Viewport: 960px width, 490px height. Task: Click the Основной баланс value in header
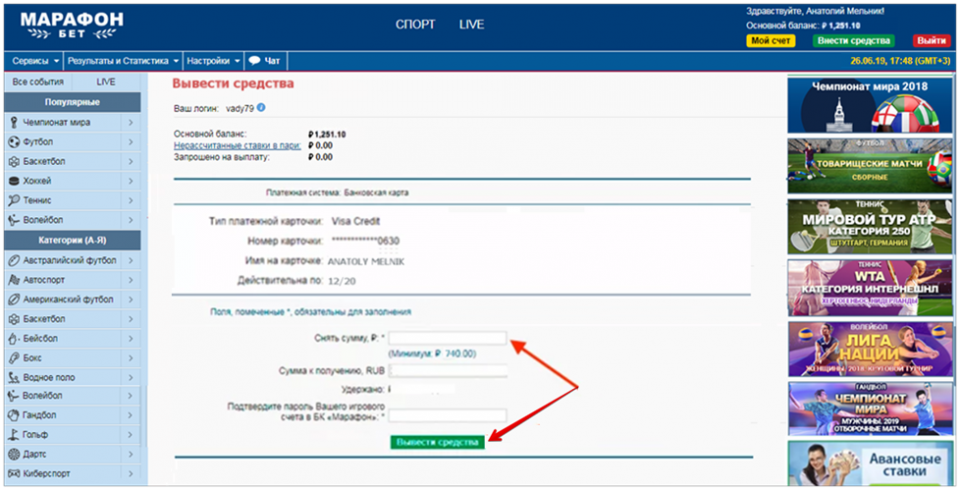coord(841,26)
